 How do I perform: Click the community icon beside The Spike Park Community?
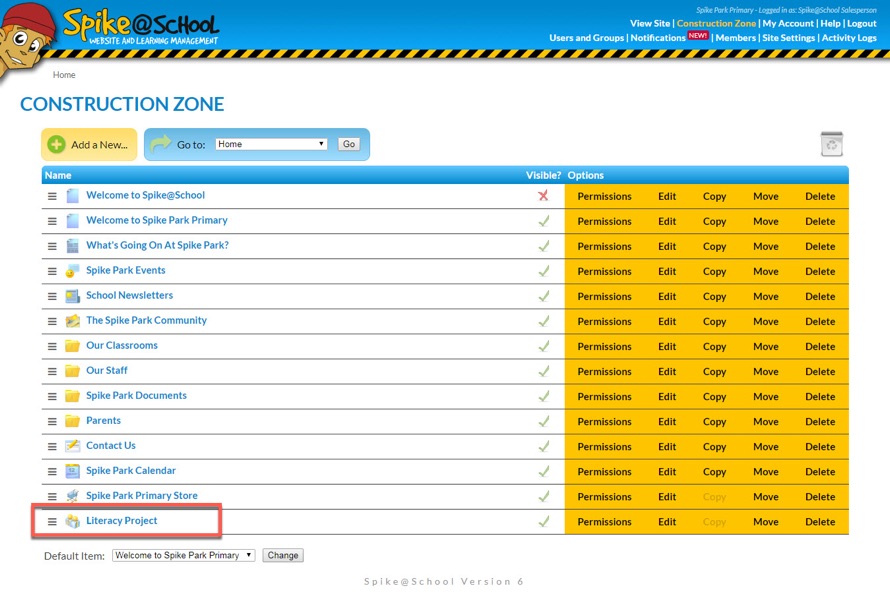(x=73, y=321)
